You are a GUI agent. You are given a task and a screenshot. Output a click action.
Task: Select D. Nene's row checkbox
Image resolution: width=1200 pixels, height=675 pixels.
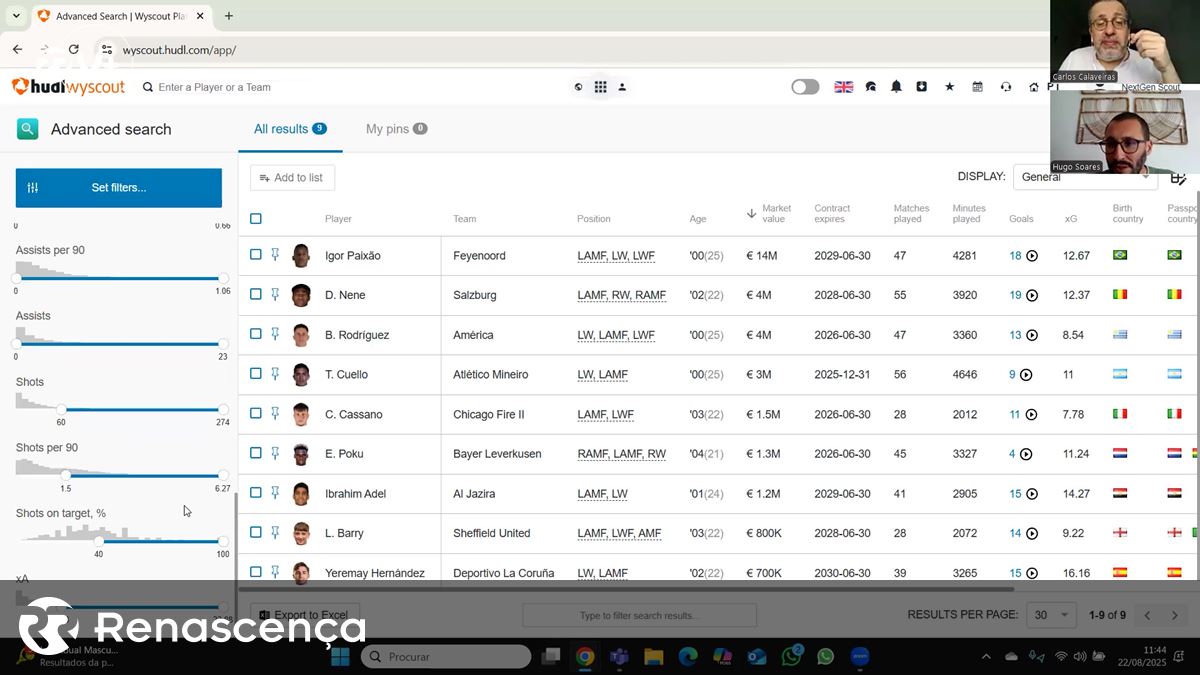pos(256,294)
